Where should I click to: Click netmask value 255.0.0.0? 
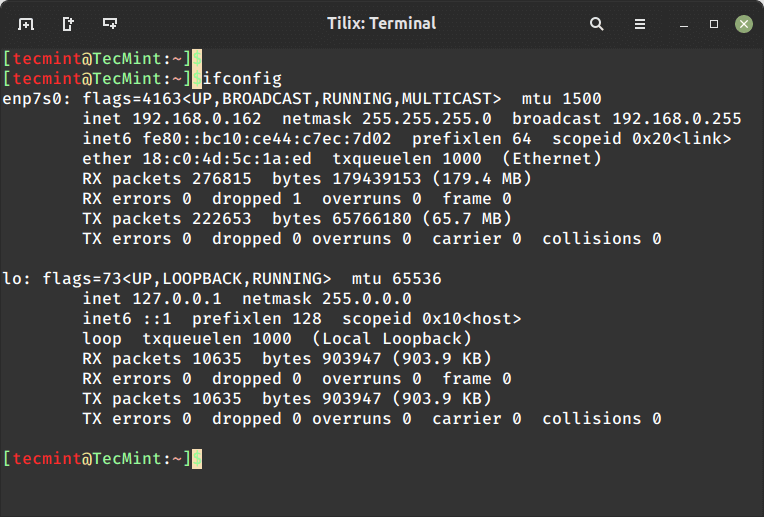366,299
